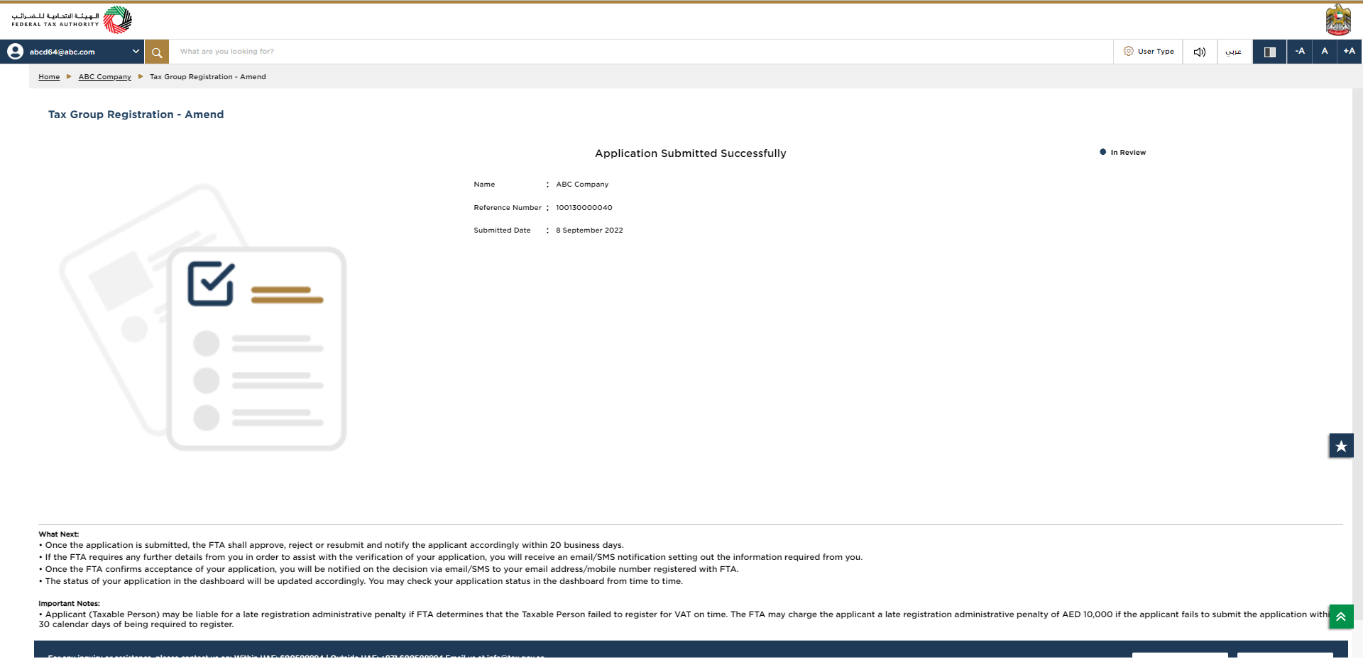Click the 'Tax Group Registration - Amend' page title
1363x666 pixels.
[136, 115]
